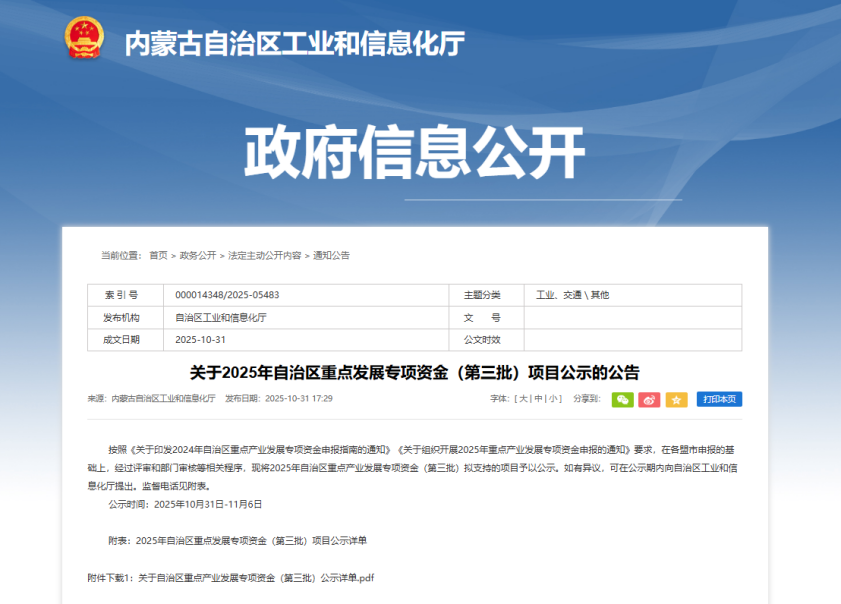Open 政务公开 breadcrumb link

(x=197, y=256)
